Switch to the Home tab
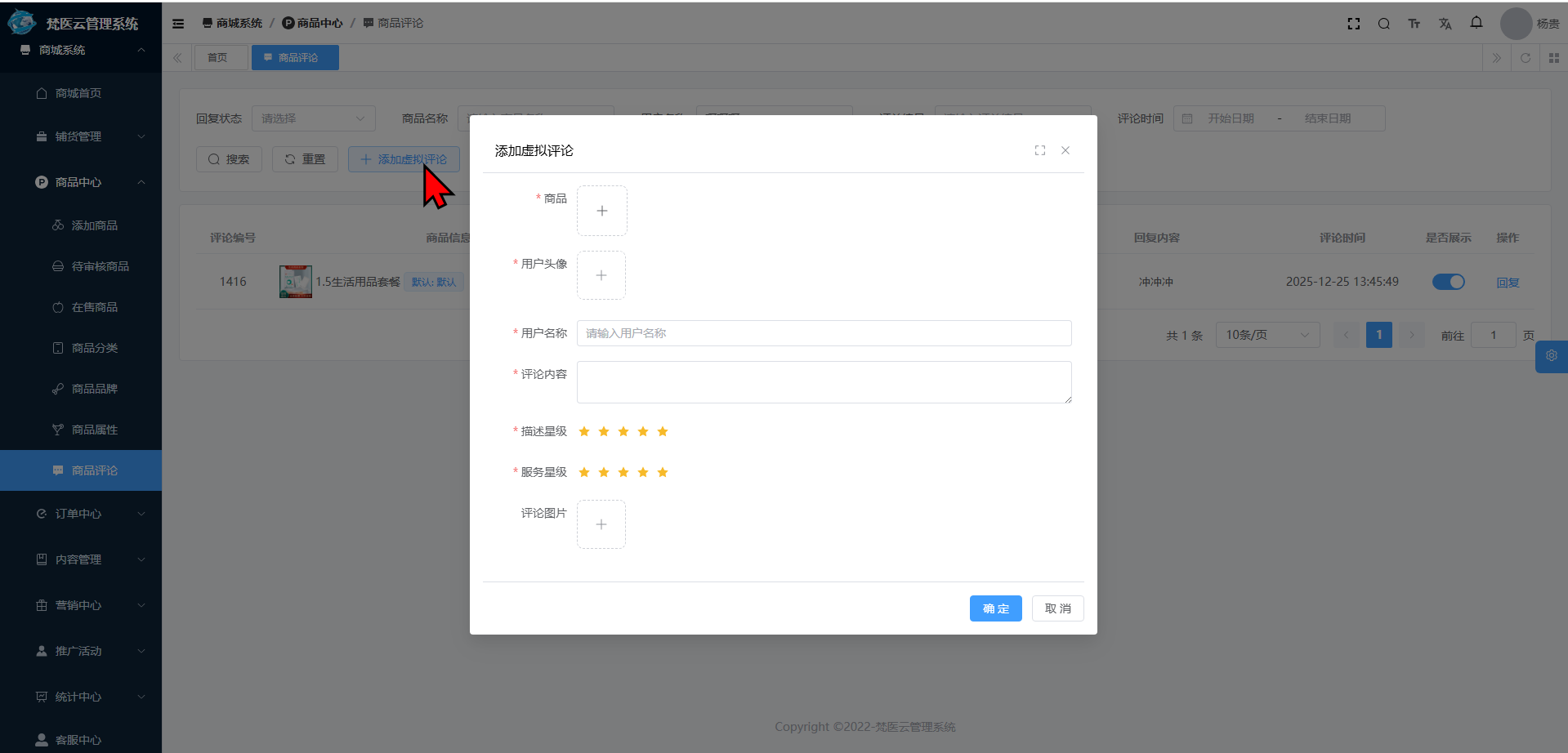Viewport: 1568px width, 753px height. click(x=217, y=58)
